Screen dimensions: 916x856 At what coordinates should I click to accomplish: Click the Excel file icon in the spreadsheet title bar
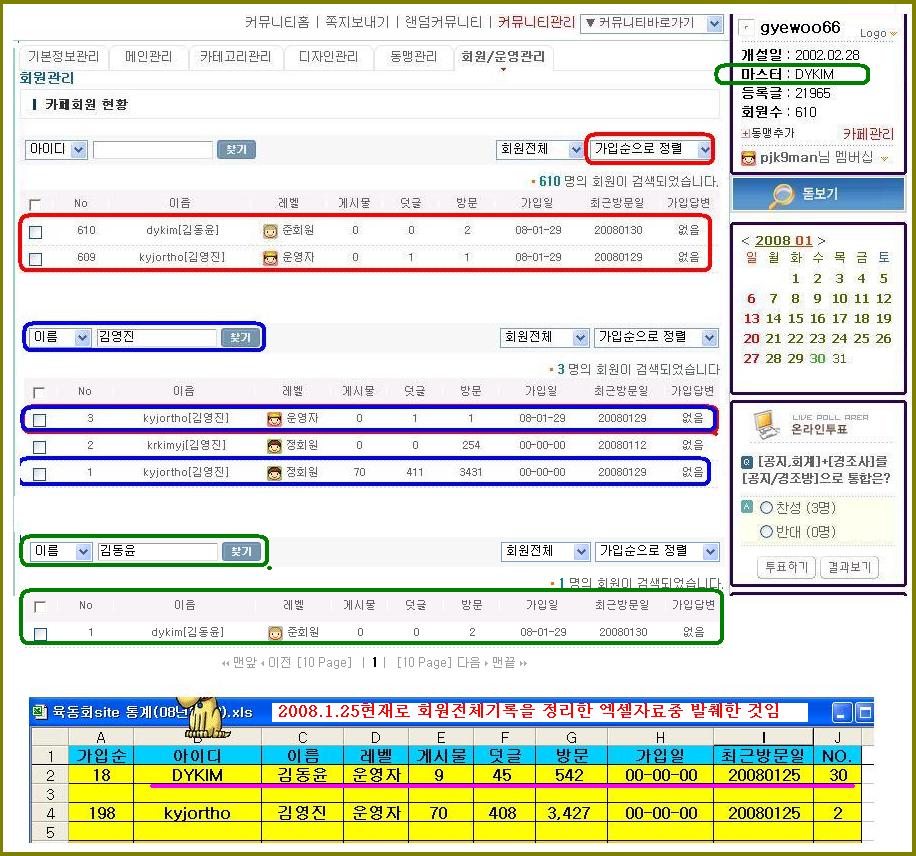pyautogui.click(x=39, y=712)
